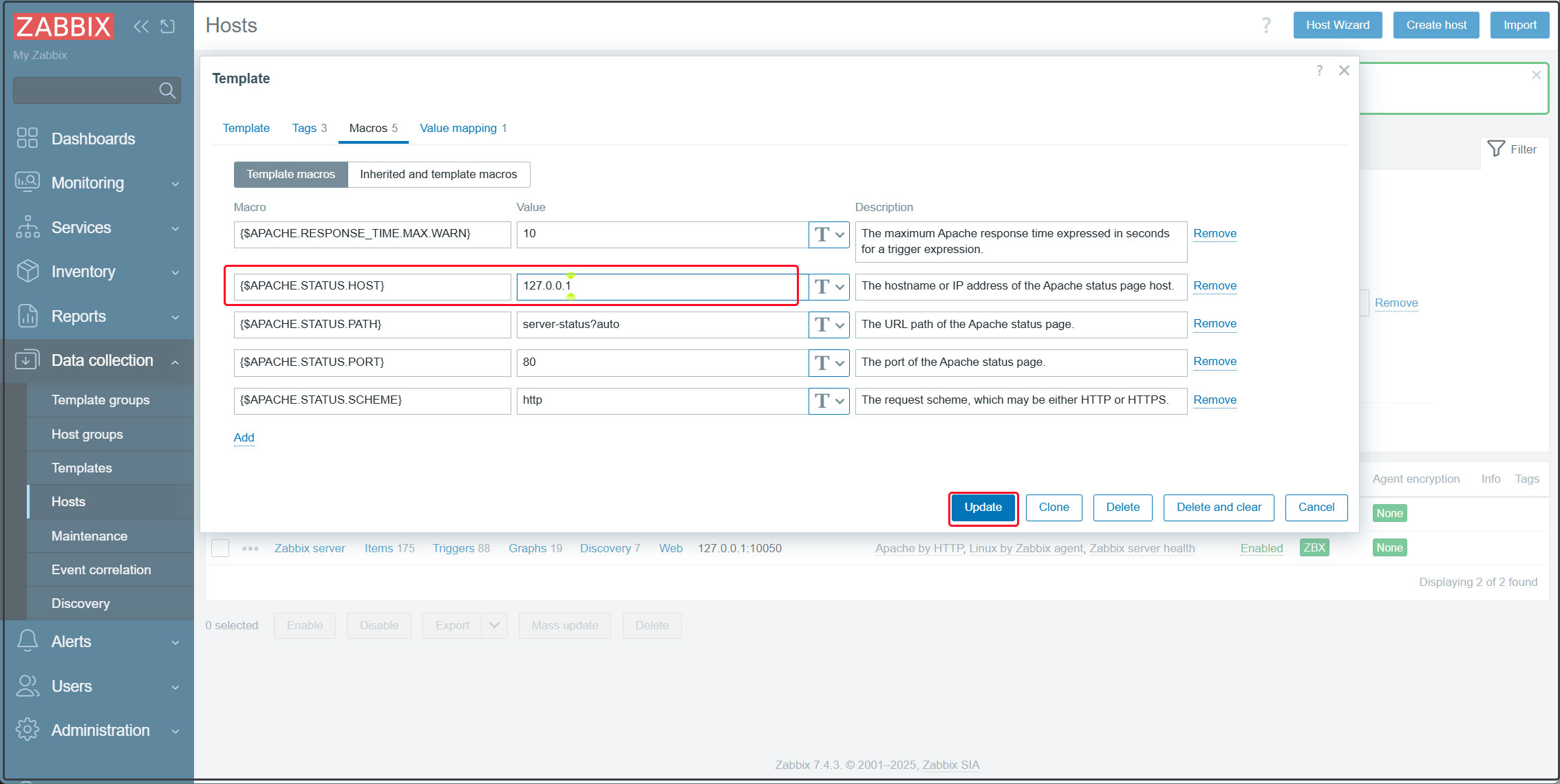The image size is (1560, 784).
Task: Click the sidebar search magnifier icon
Action: coord(167,90)
